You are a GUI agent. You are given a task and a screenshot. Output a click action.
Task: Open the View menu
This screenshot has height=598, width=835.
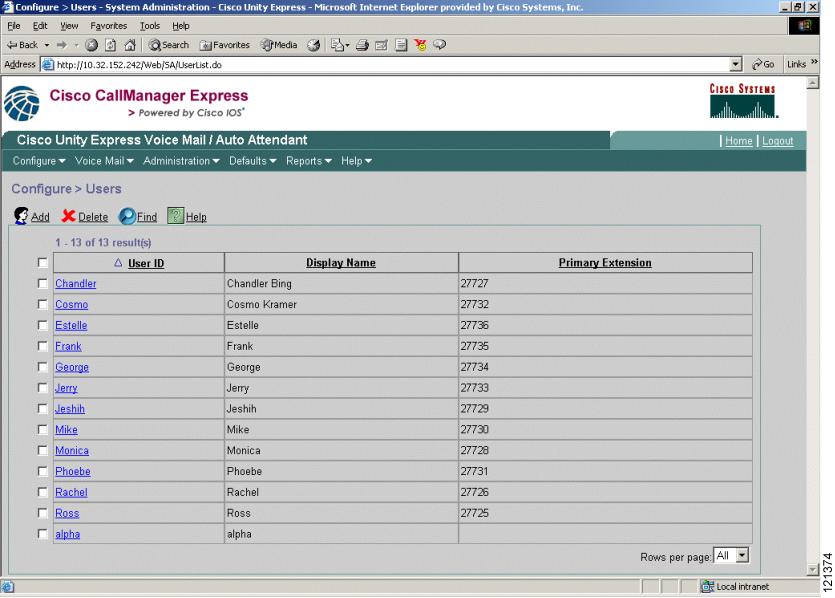pos(69,26)
